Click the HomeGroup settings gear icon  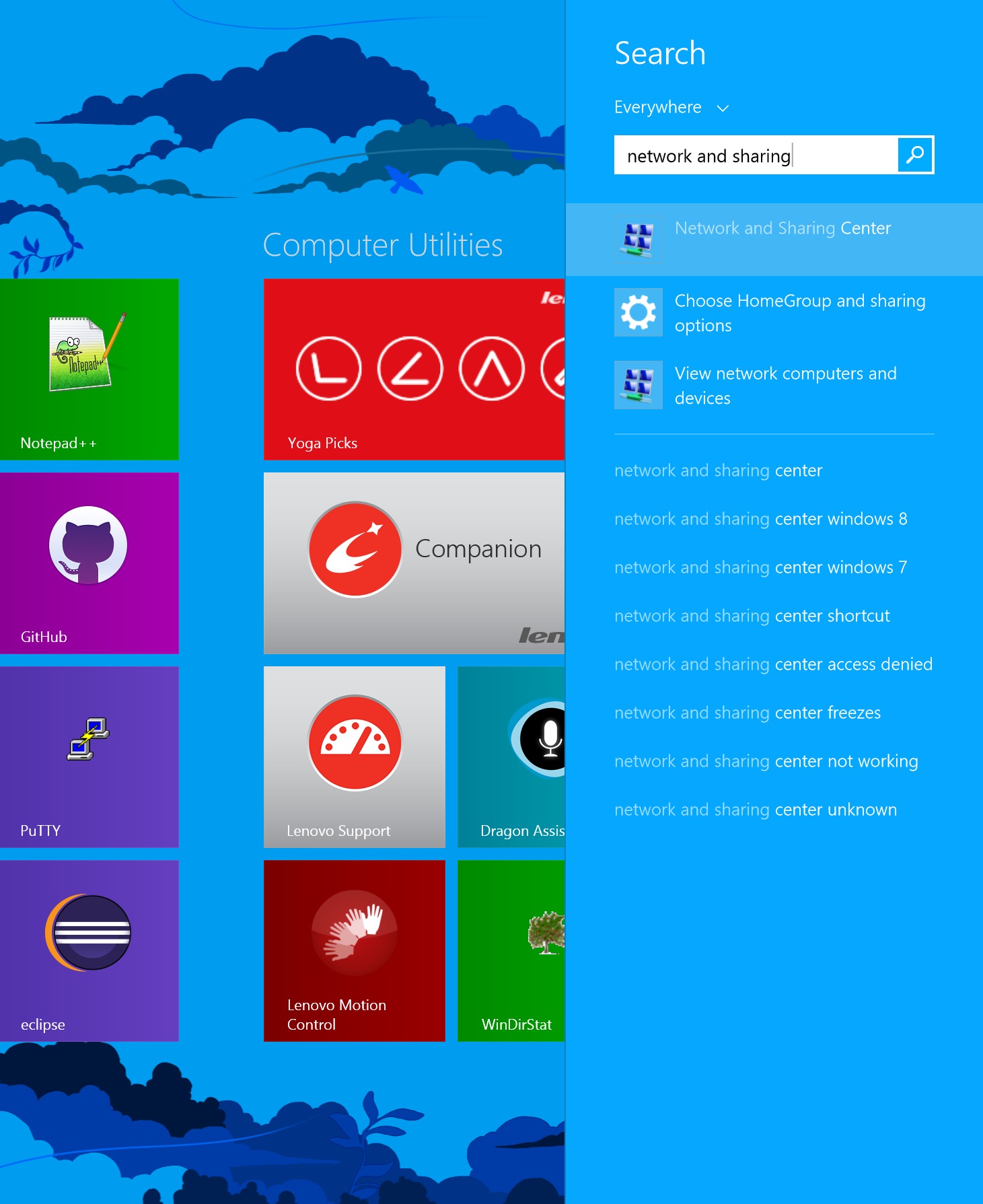point(639,312)
